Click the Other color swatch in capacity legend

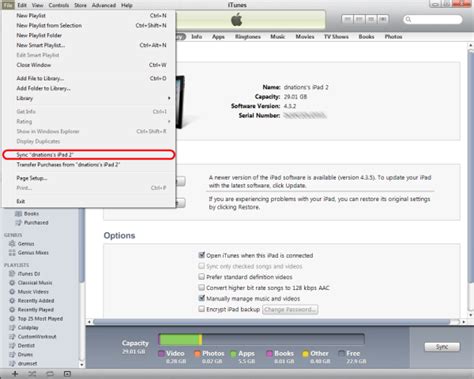pos(305,353)
